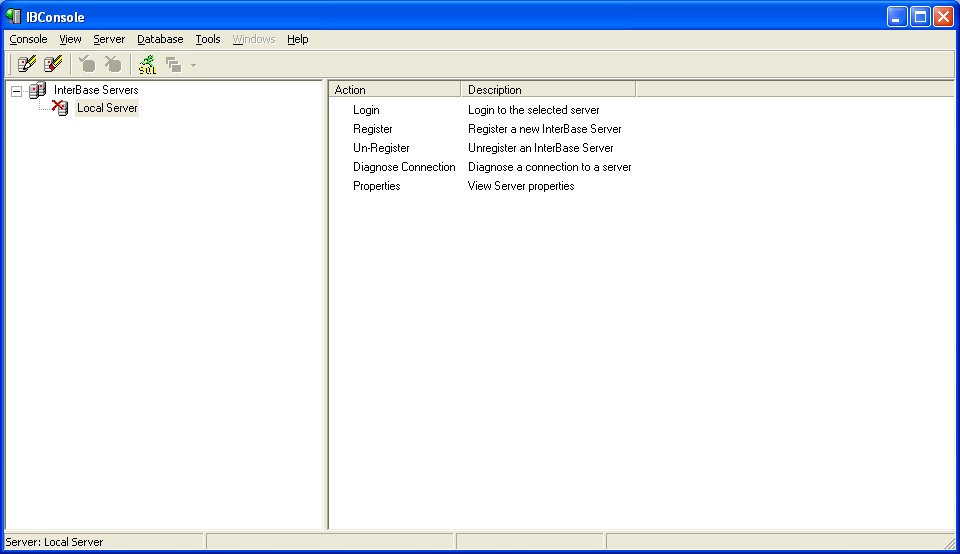Viewport: 960px width, 554px height.
Task: Open the Database menu
Action: pos(160,39)
